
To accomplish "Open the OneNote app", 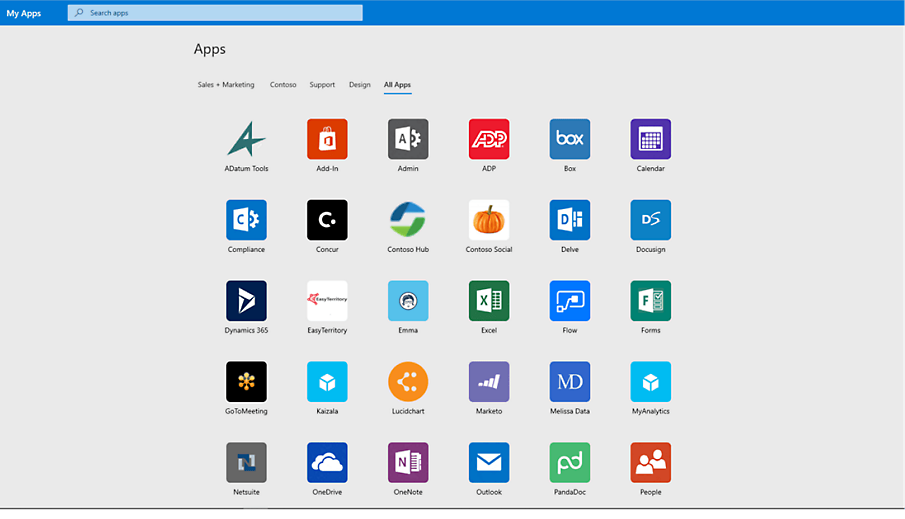I will pos(408,463).
